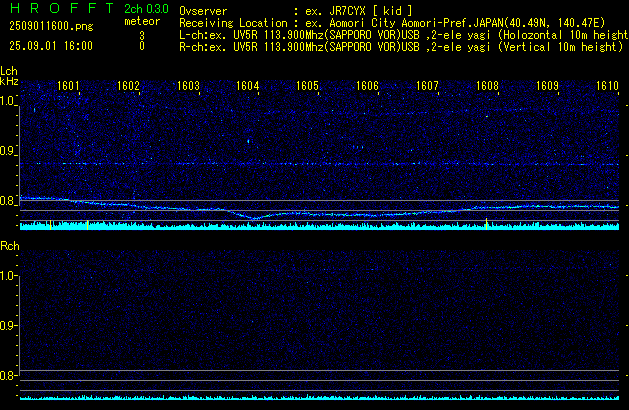Click yellow marker between 1601 and 1602
629x410 pixels.
pos(87,225)
